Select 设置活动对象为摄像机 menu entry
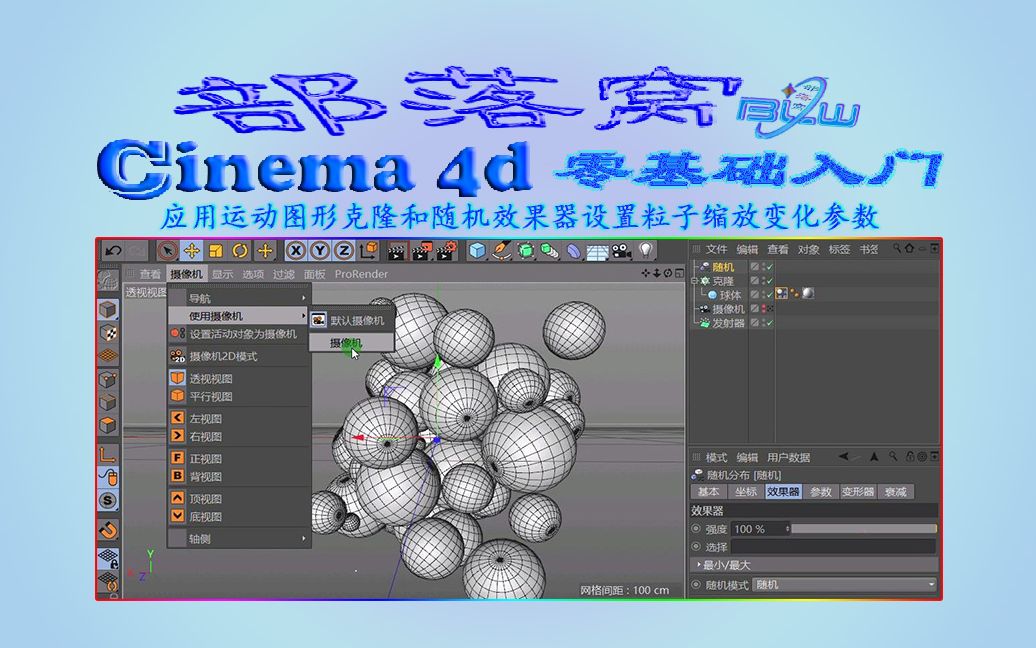 (x=239, y=334)
